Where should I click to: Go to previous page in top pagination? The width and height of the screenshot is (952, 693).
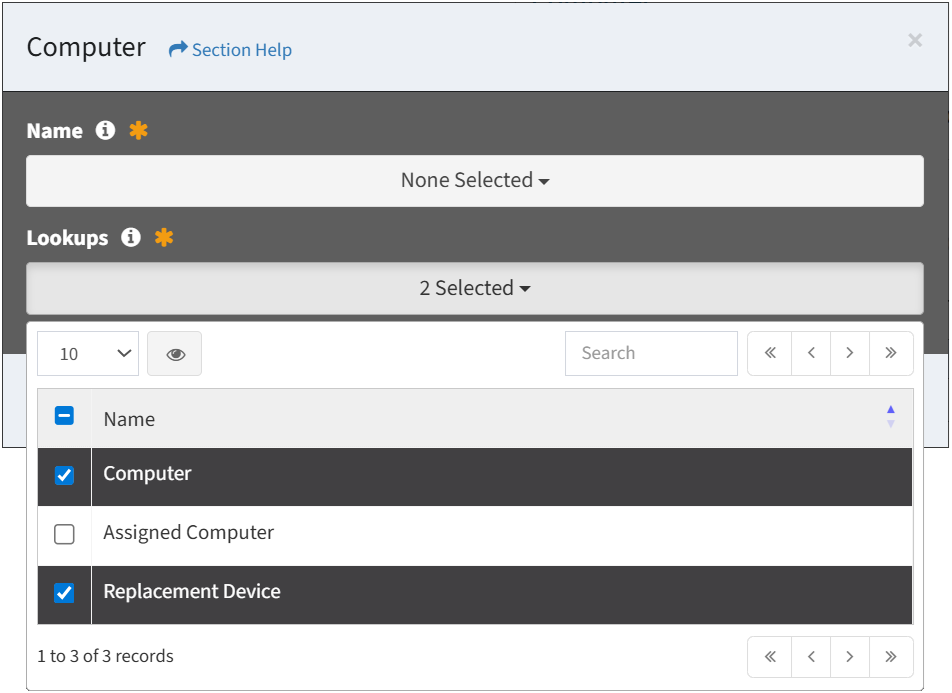811,353
